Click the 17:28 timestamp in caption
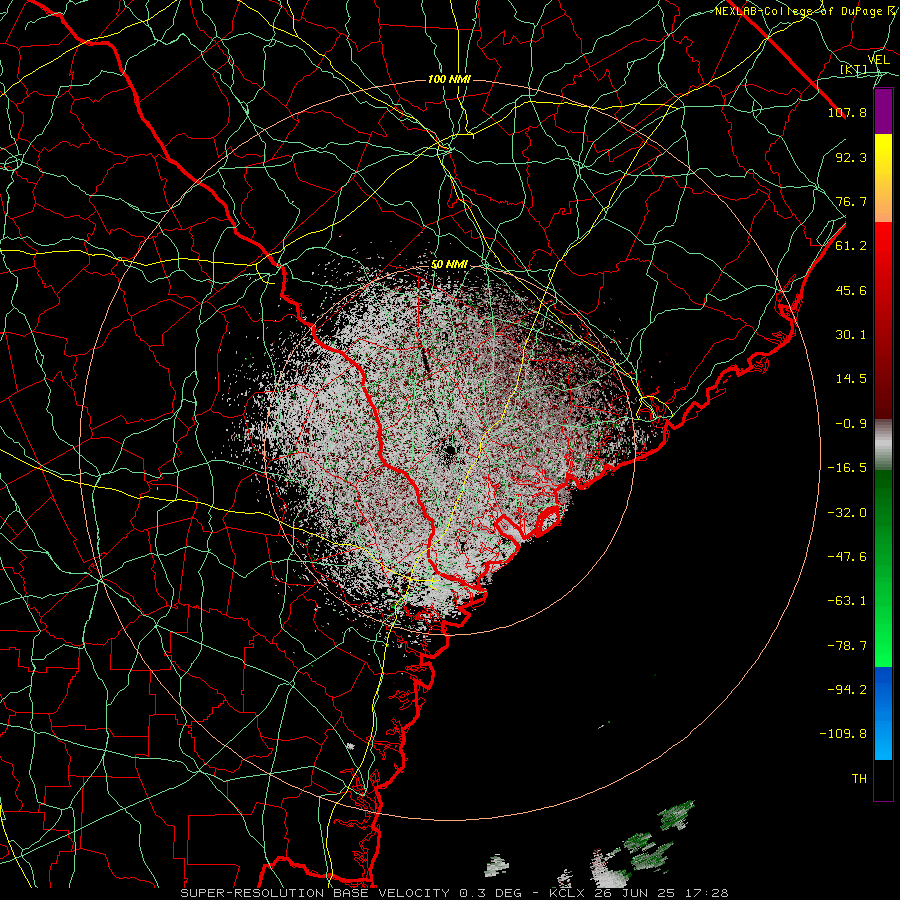 click(x=708, y=893)
